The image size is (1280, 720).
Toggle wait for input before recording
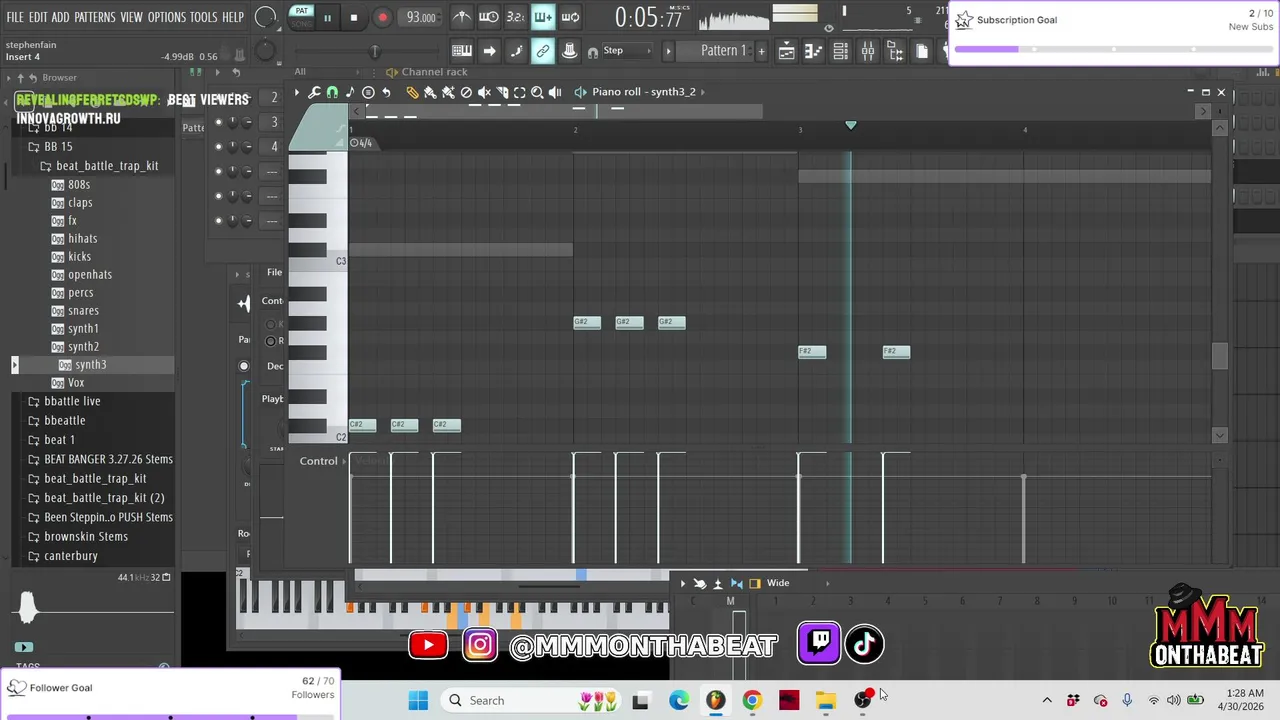click(488, 17)
